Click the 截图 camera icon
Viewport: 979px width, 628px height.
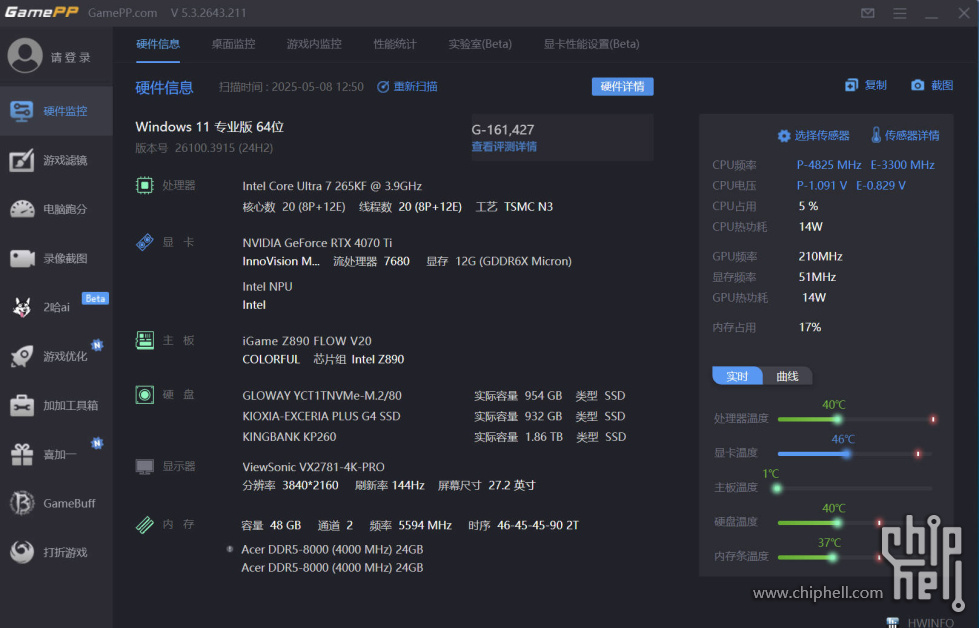(917, 86)
